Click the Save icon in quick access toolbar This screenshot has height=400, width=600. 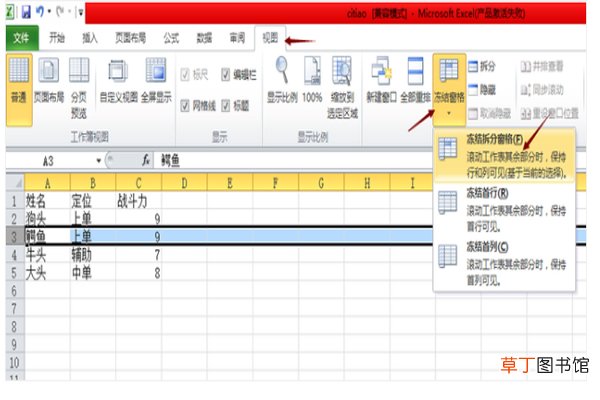coord(26,12)
